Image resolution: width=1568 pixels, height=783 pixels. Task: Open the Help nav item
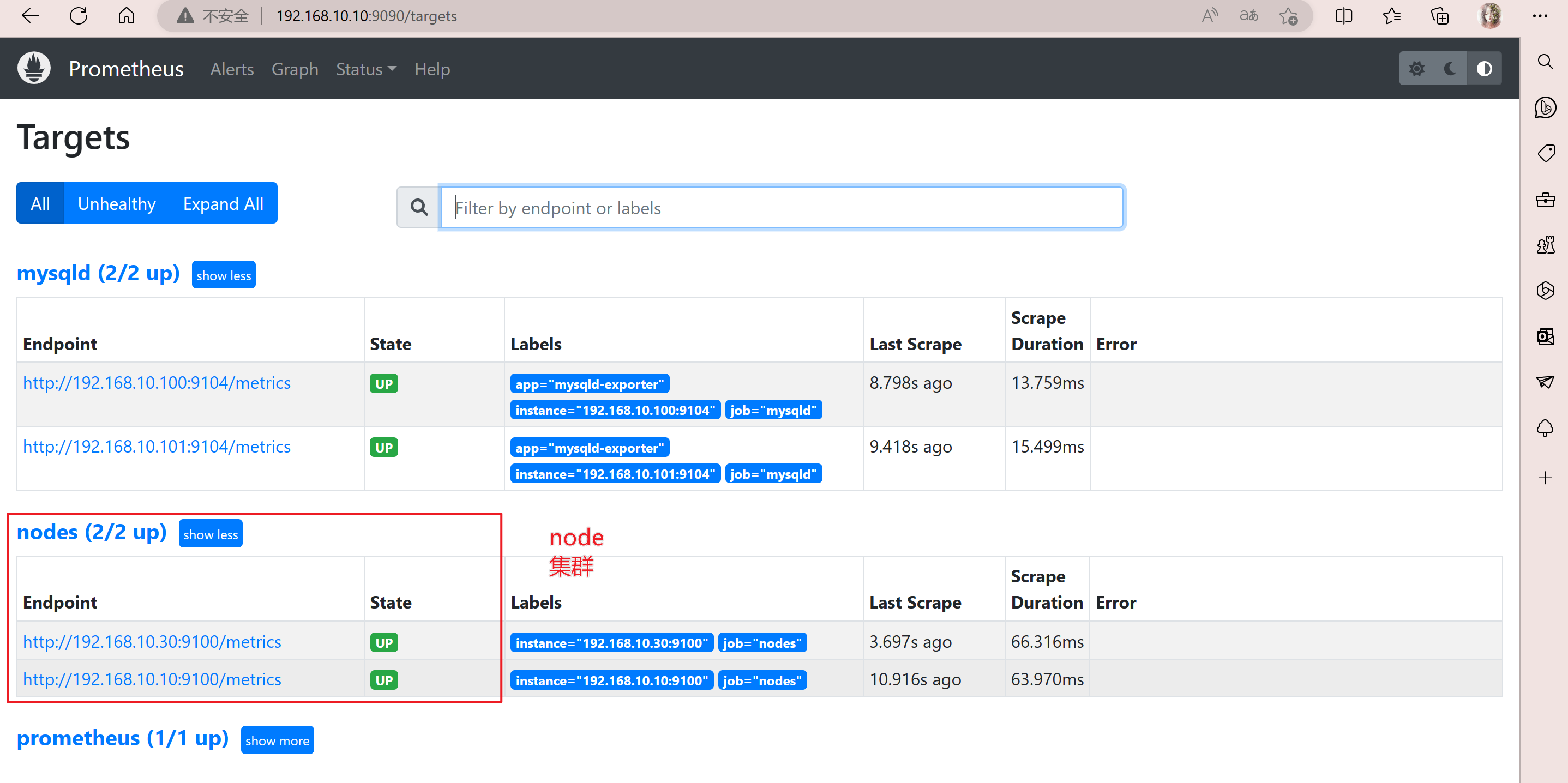point(432,69)
